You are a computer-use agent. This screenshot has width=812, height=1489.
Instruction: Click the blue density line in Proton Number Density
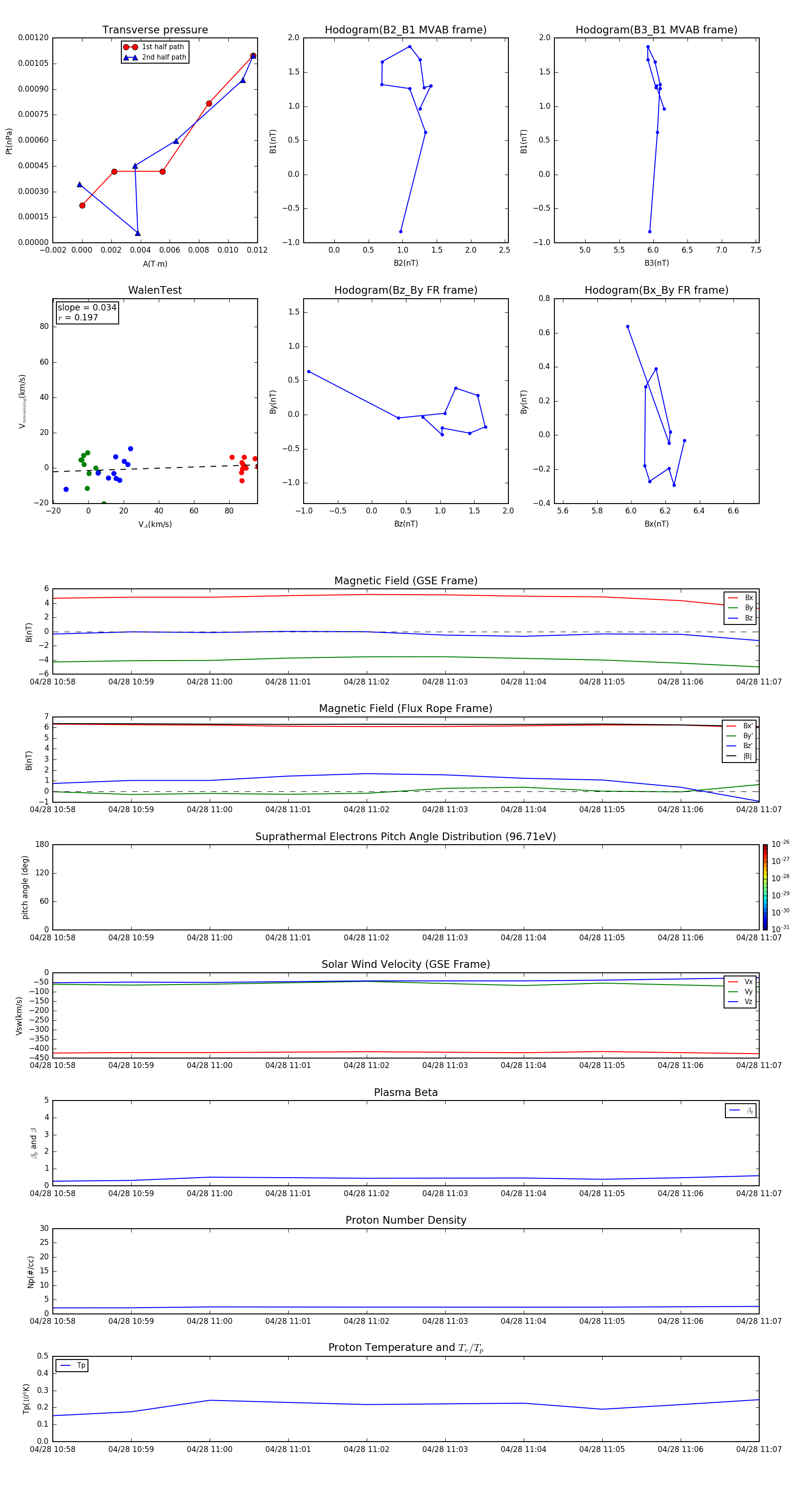(406, 1307)
